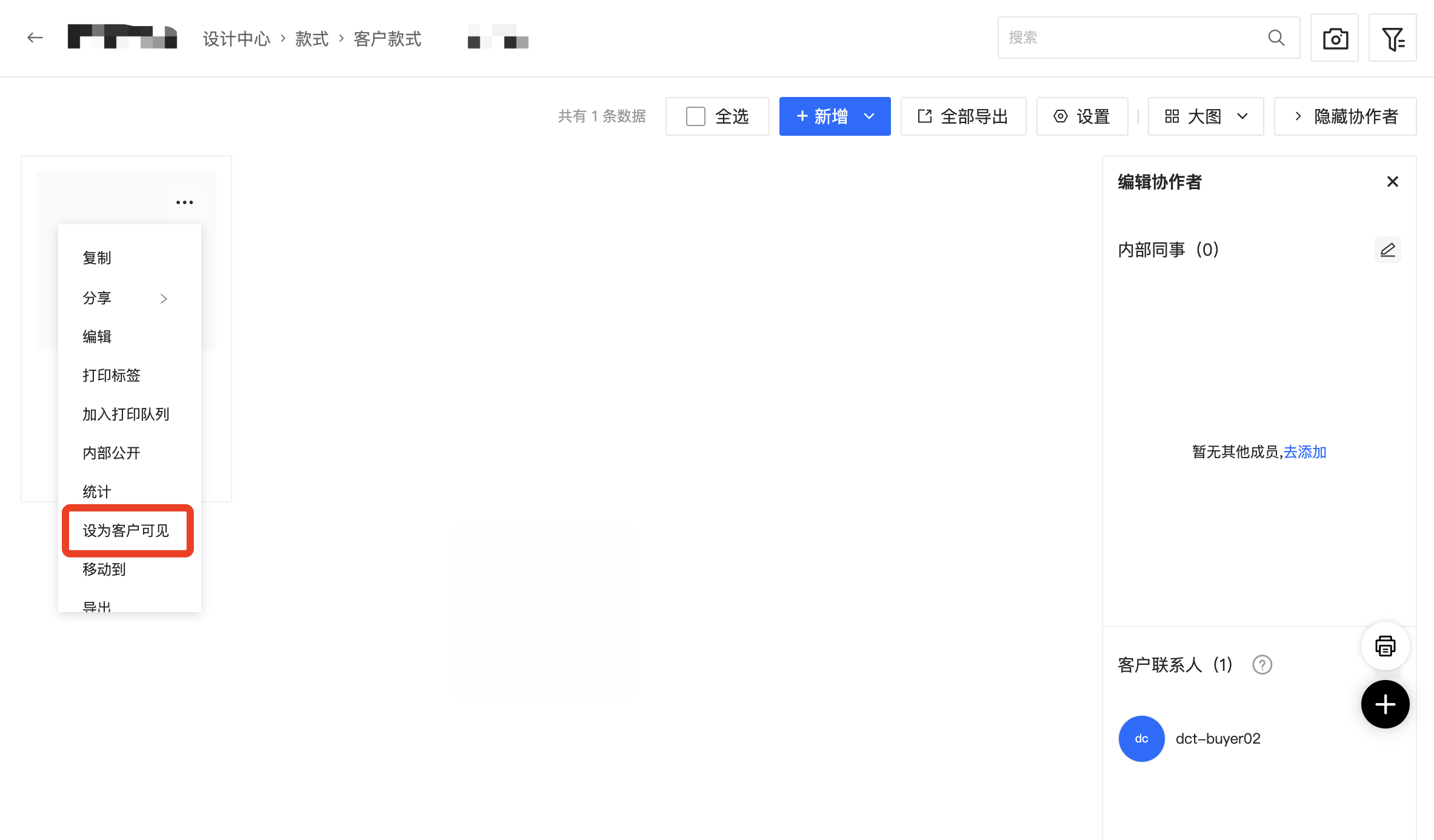Close the 编辑协作者 panel

point(1392,182)
